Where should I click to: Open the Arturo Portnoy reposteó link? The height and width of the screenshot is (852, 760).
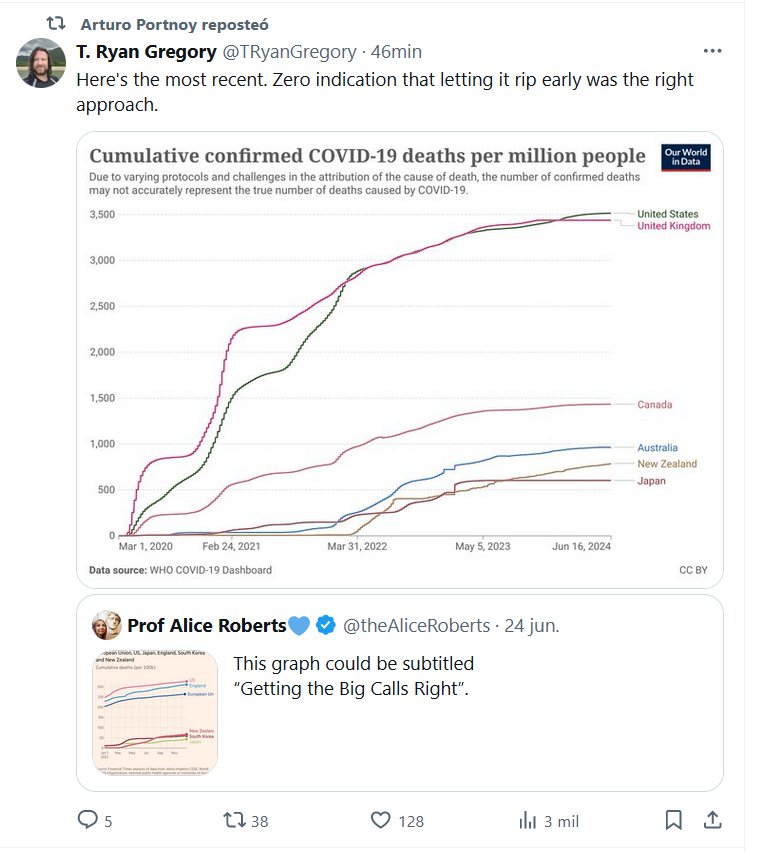click(x=174, y=24)
